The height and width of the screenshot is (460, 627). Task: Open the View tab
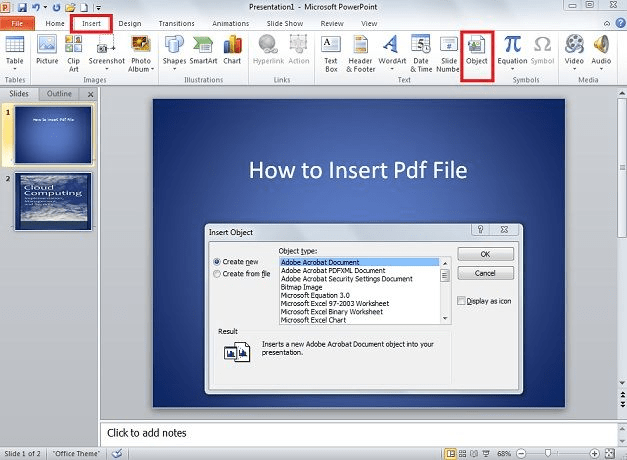(x=369, y=23)
